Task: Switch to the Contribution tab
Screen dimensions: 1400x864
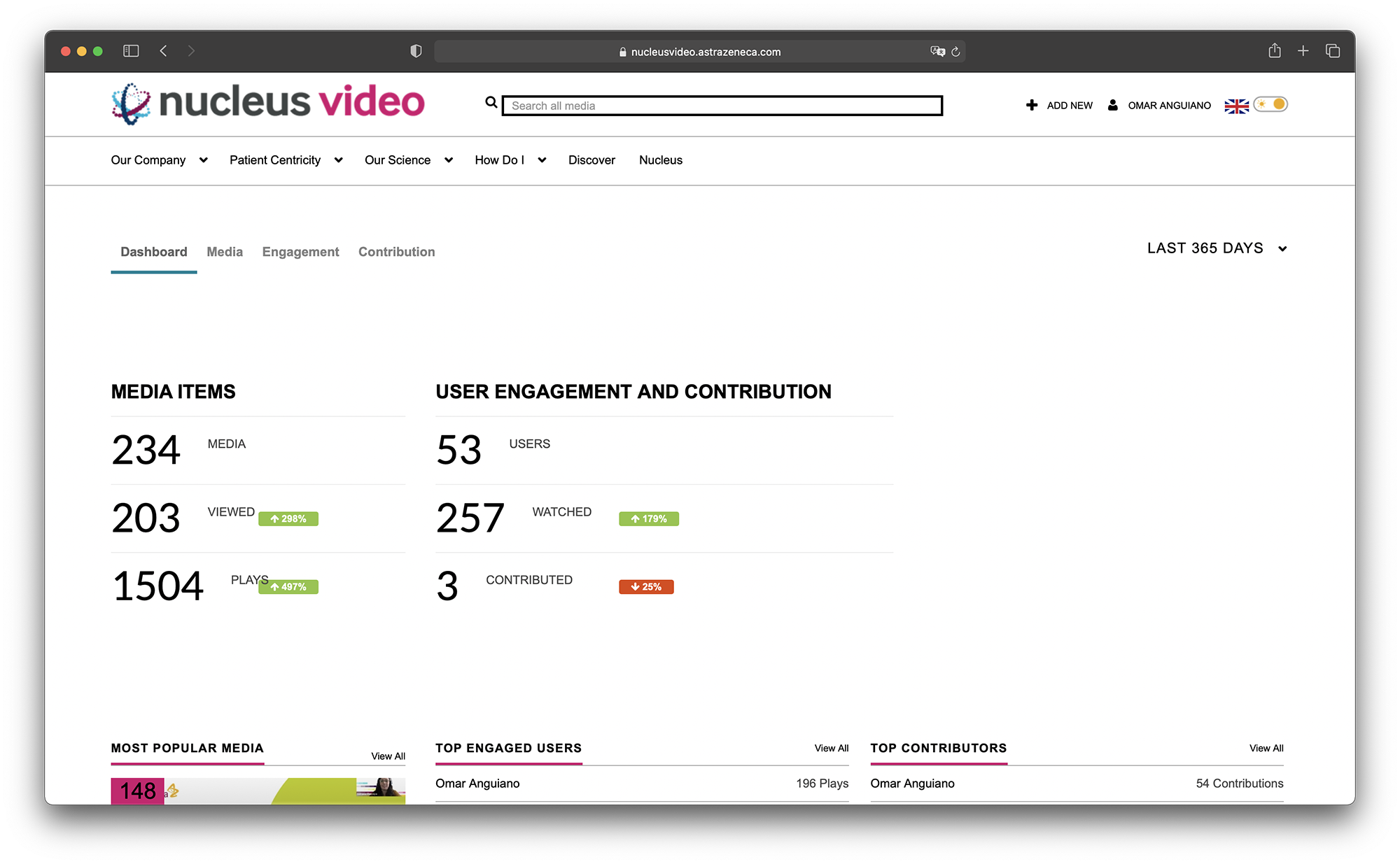Action: [396, 252]
